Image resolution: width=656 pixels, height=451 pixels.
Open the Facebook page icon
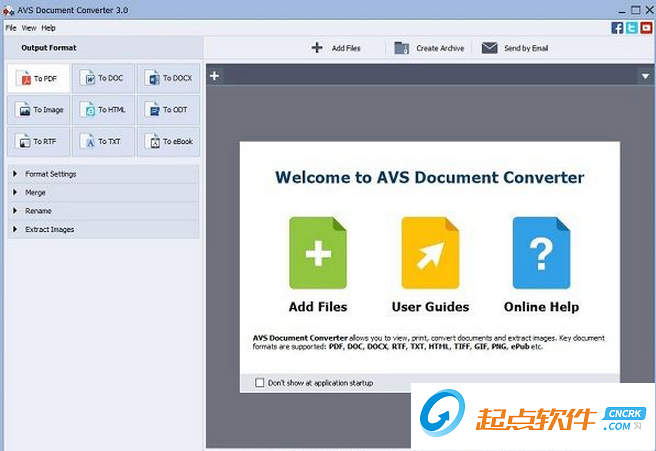click(x=617, y=28)
